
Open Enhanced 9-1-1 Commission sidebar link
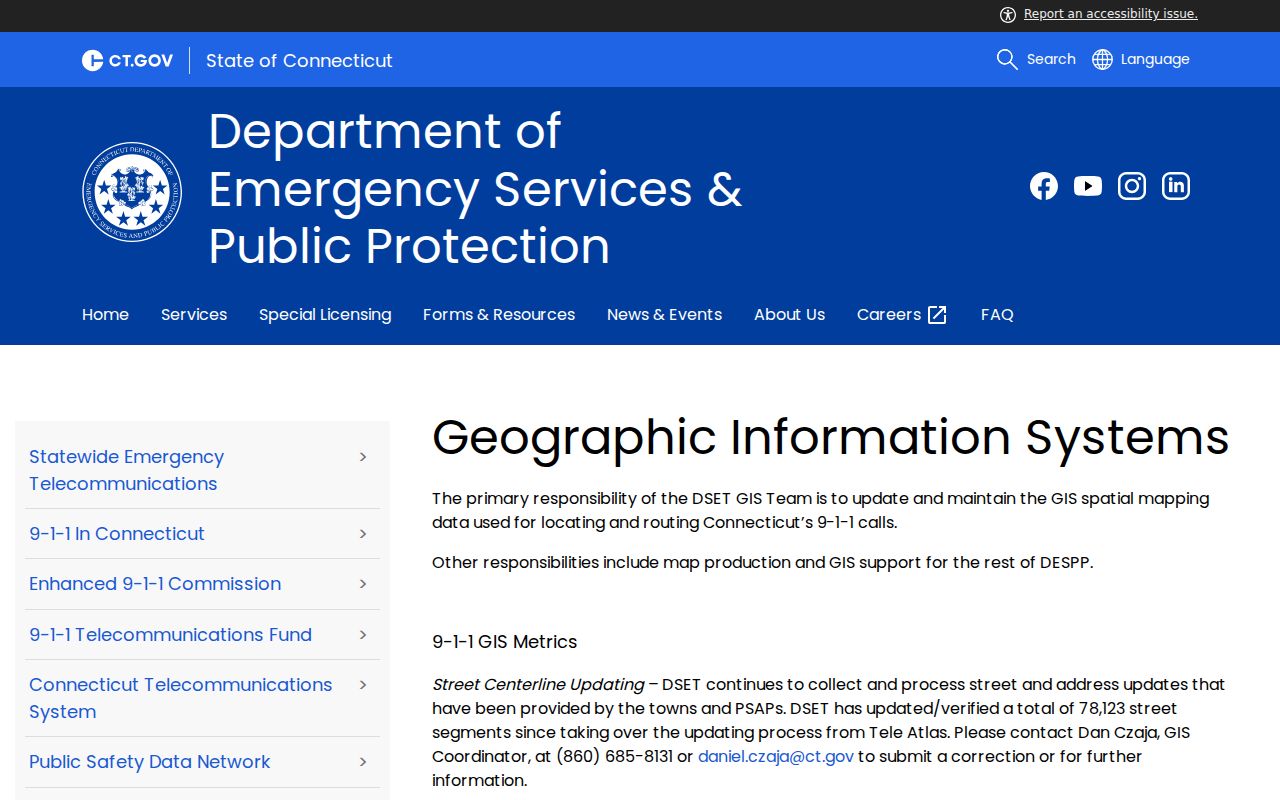(x=155, y=584)
